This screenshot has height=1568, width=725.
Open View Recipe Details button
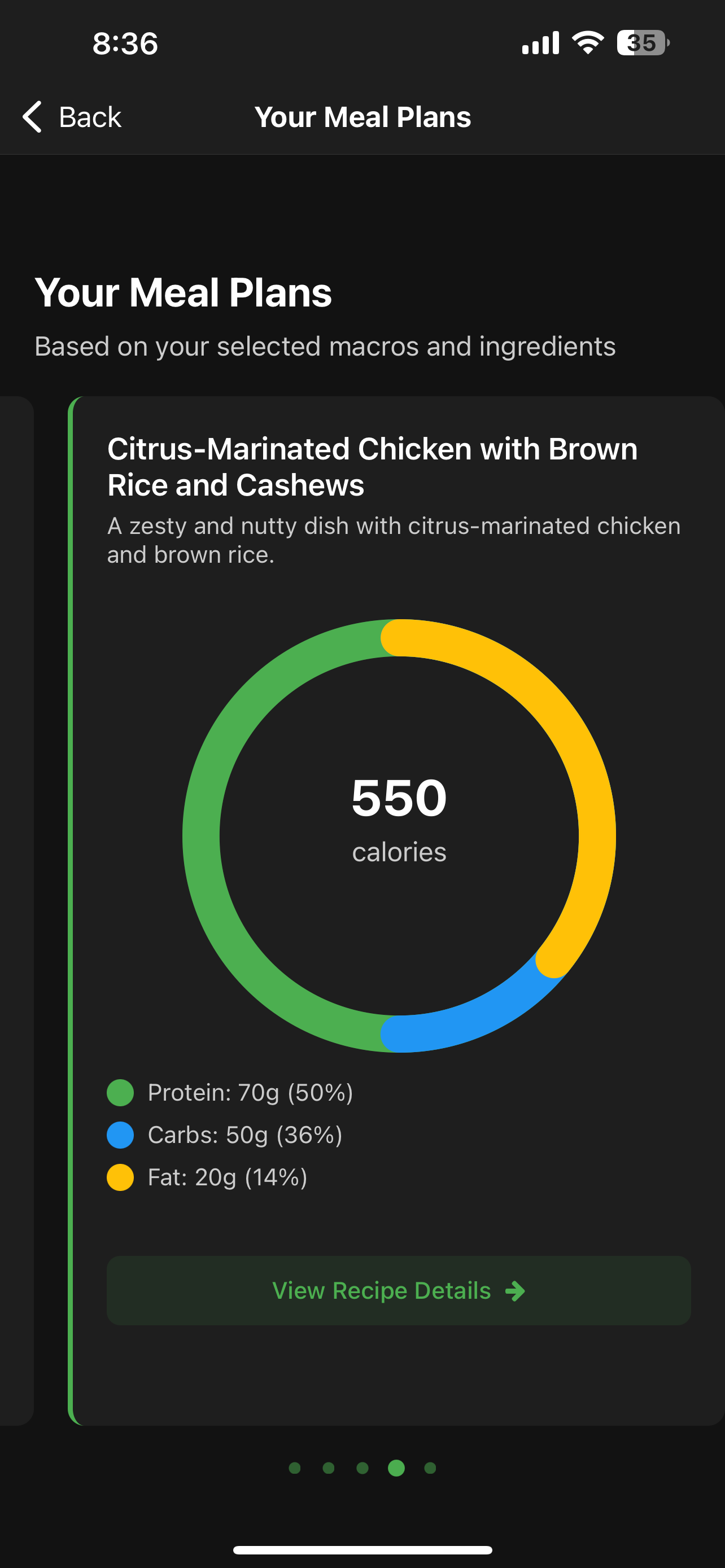pos(399,1290)
